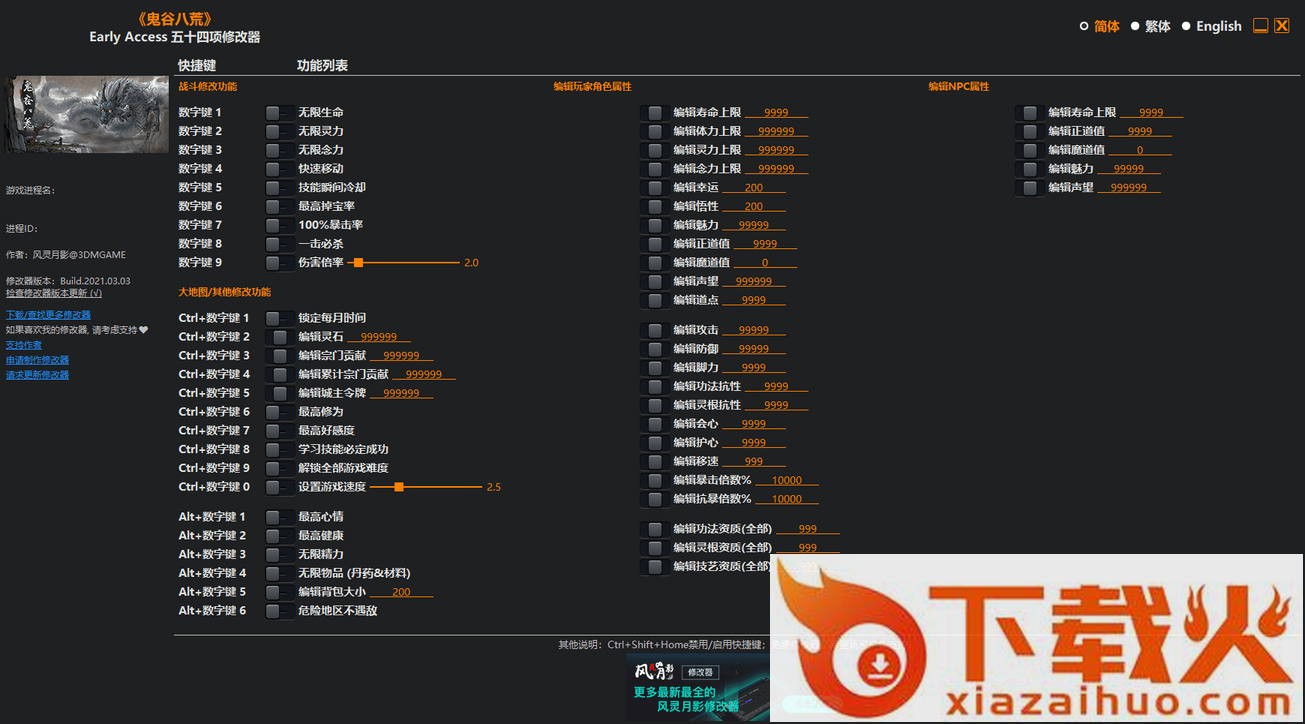Toggle 无限生命 switch
Image resolution: width=1305 pixels, height=724 pixels.
[x=280, y=113]
